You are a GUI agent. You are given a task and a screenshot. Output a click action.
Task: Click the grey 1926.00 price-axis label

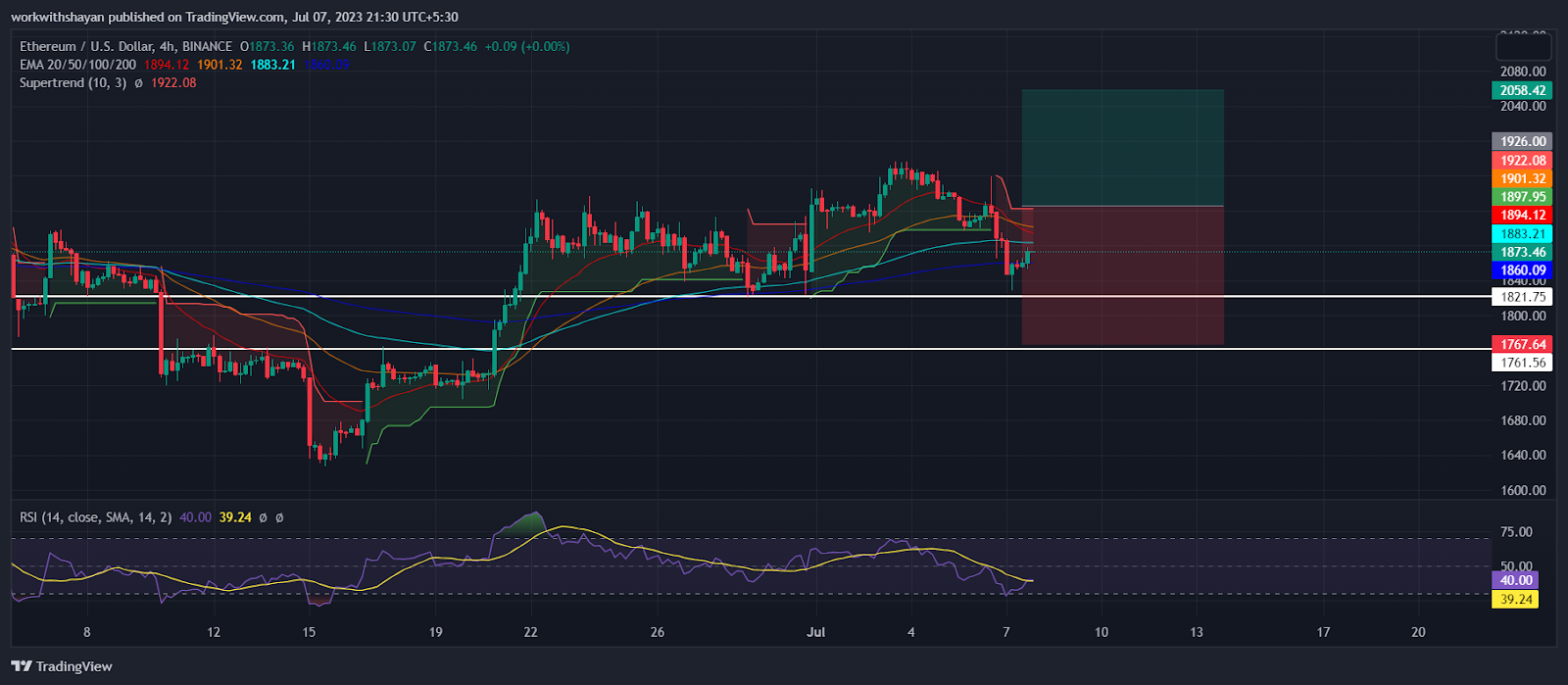tap(1523, 141)
